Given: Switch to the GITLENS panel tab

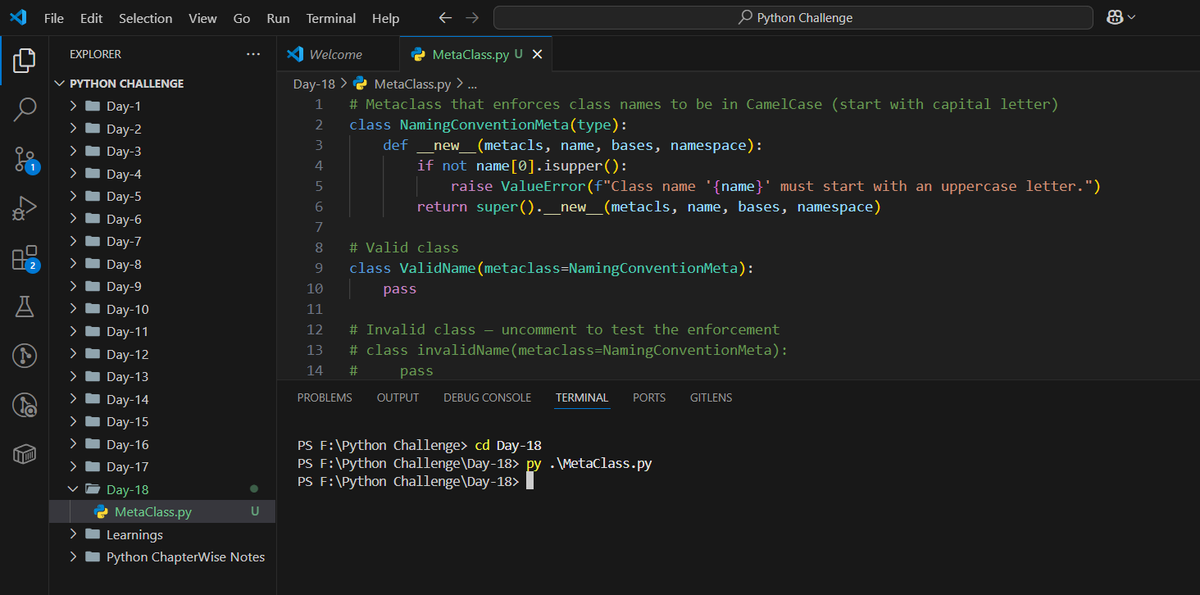Looking at the screenshot, I should [x=711, y=397].
